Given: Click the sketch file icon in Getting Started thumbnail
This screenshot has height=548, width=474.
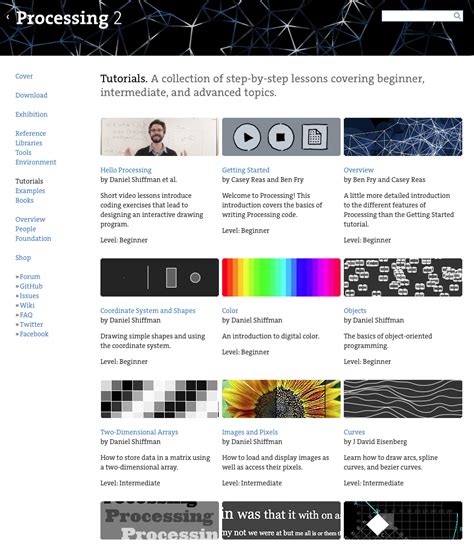Looking at the screenshot, I should click(314, 137).
